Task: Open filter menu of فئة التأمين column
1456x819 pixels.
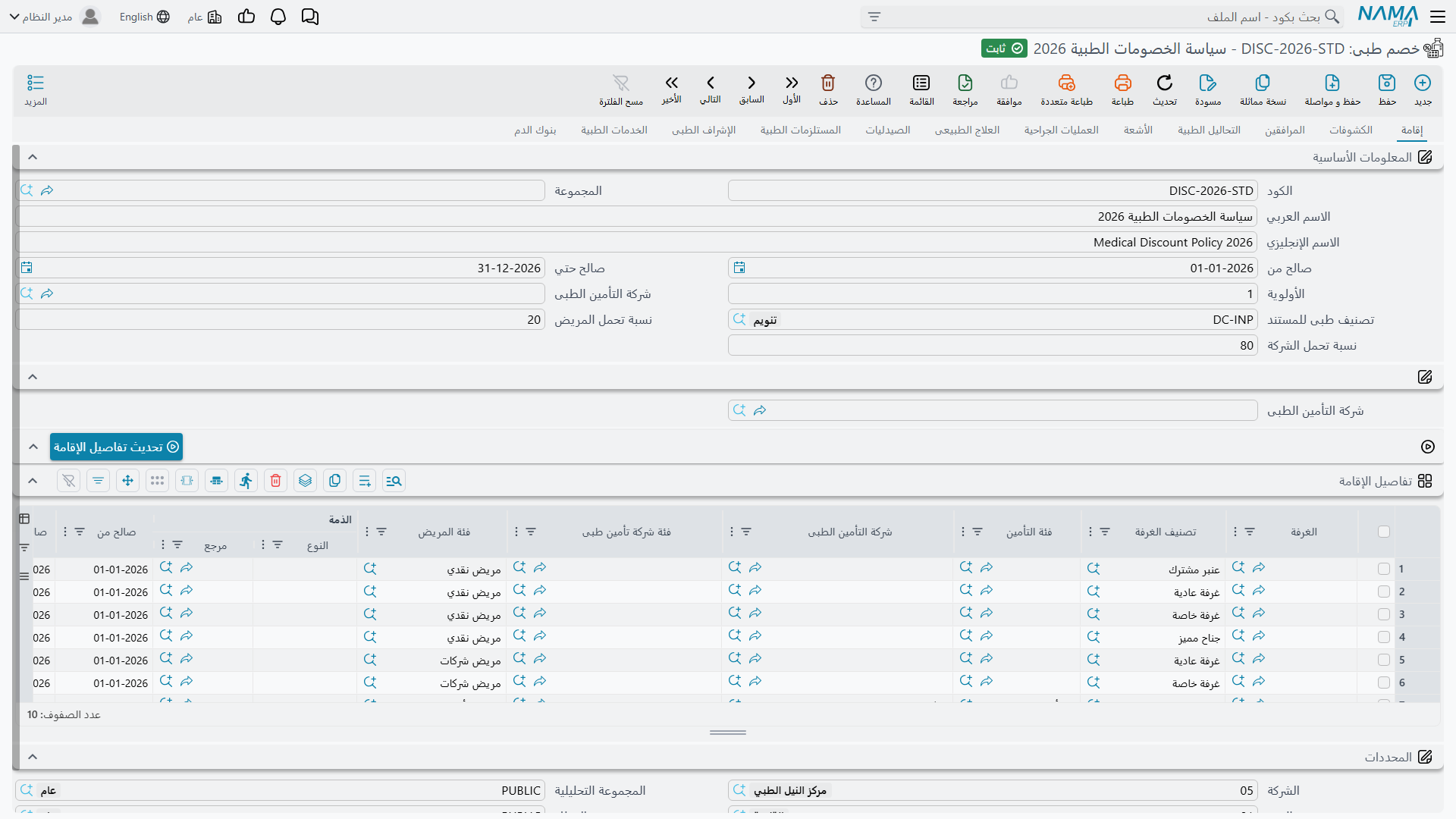Action: pos(977,532)
